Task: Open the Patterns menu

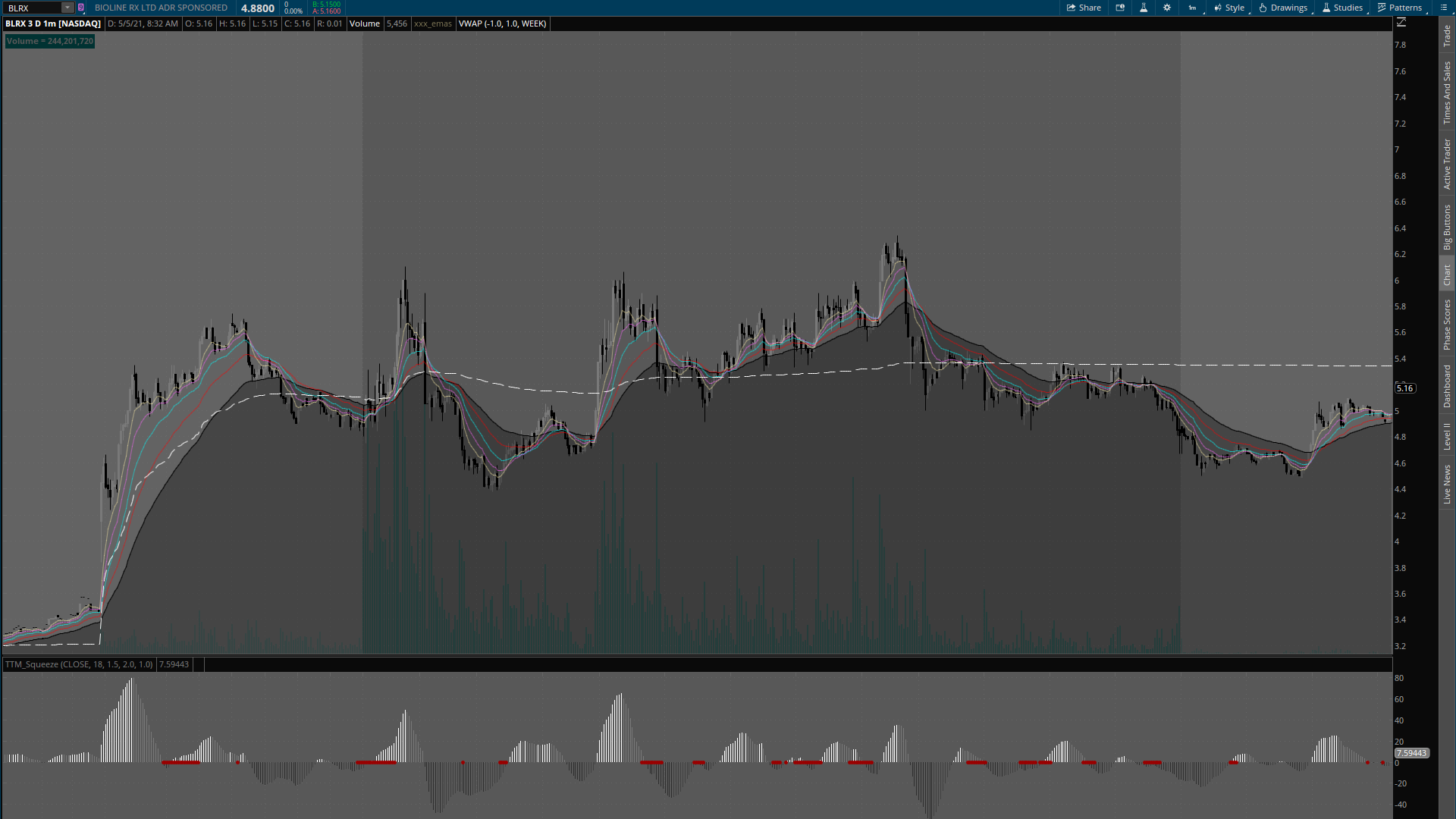Action: coord(1400,8)
